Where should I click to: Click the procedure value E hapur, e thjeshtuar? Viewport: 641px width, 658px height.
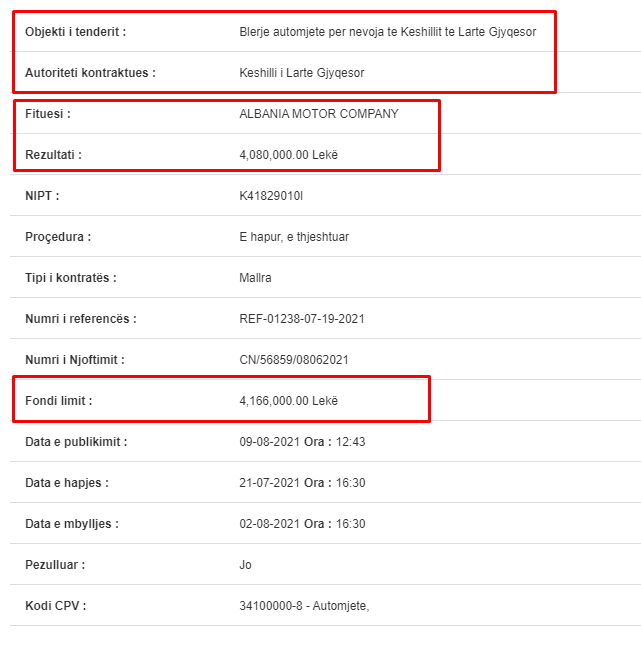click(294, 237)
